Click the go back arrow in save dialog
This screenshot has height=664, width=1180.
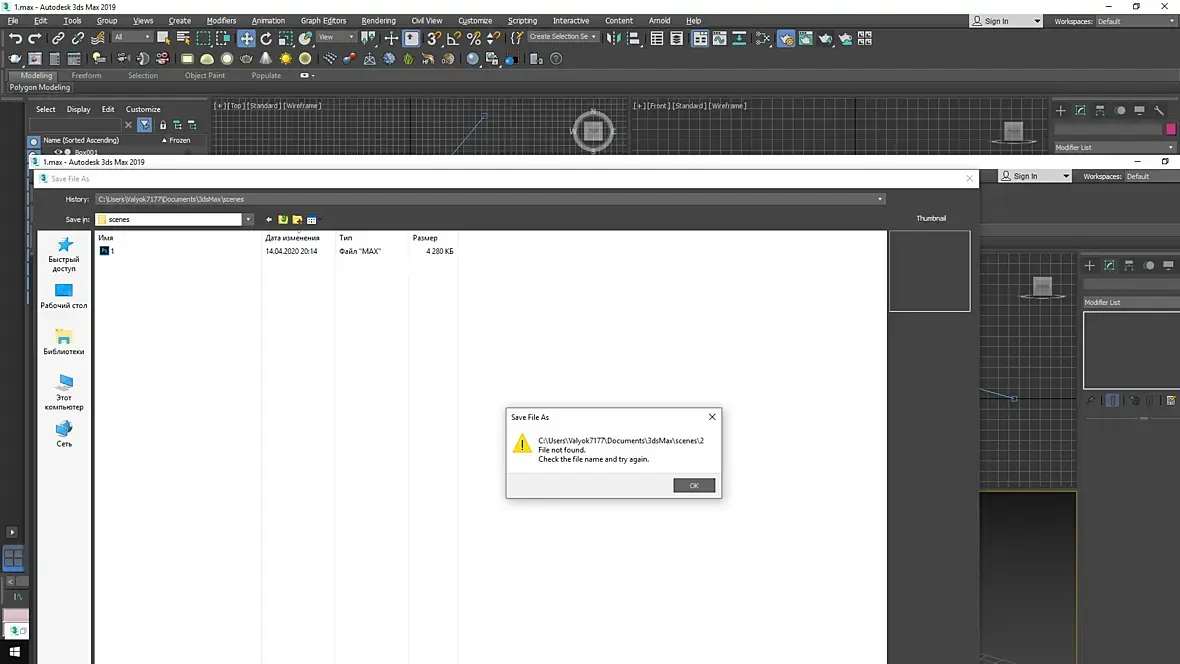[269, 220]
